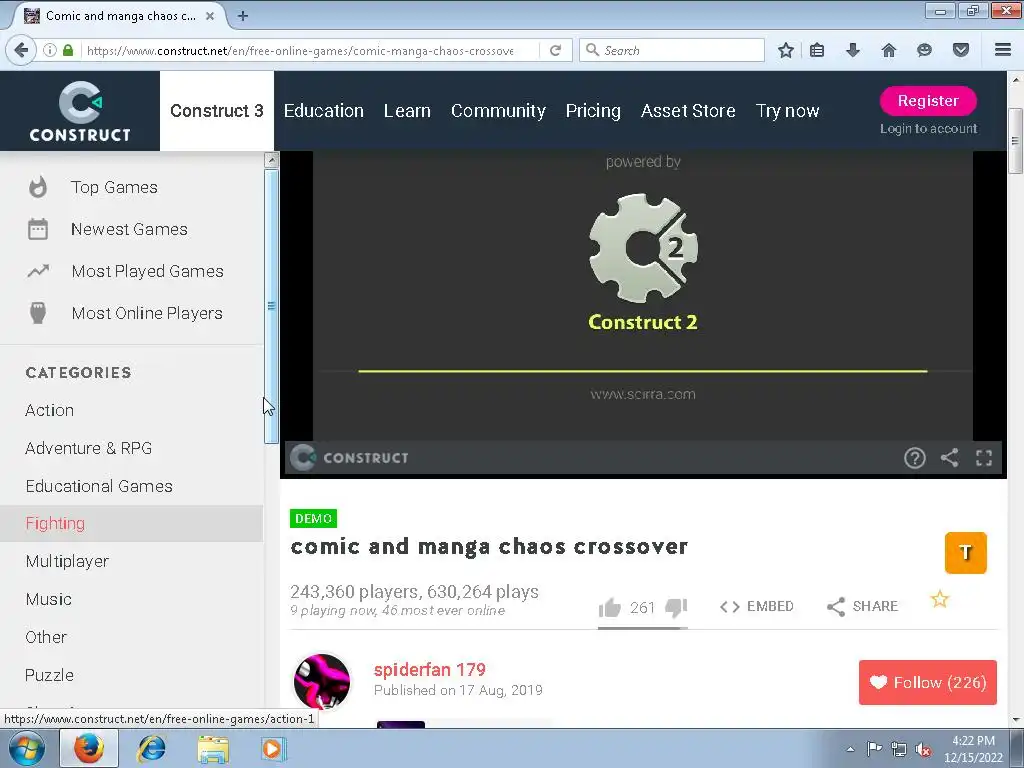Screen dimensions: 1024x768
Task: Open the bookmarks list icon in the toolbar
Action: 817,50
